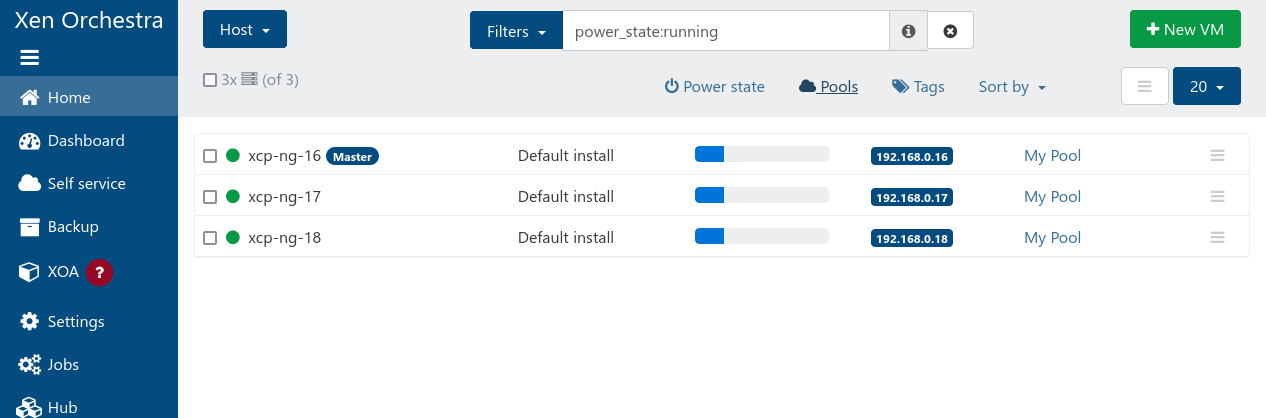Click the green New VM button

(1184, 30)
